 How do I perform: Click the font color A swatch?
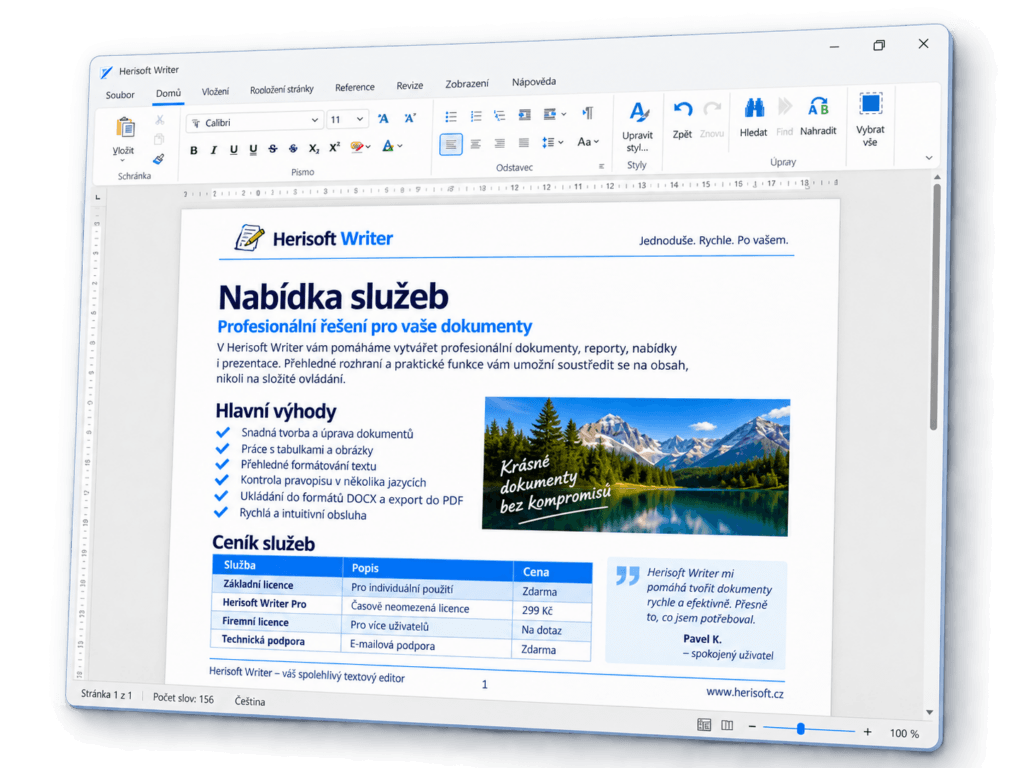coord(388,146)
